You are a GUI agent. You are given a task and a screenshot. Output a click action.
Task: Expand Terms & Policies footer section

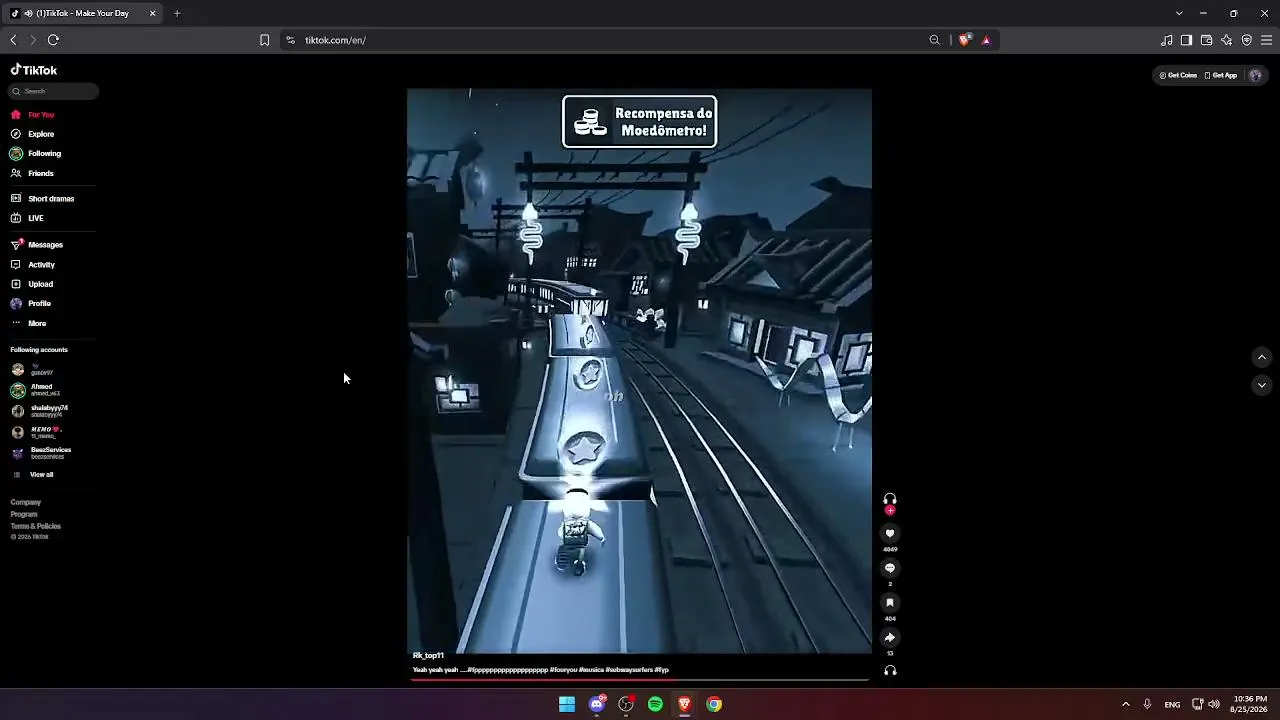click(36, 527)
